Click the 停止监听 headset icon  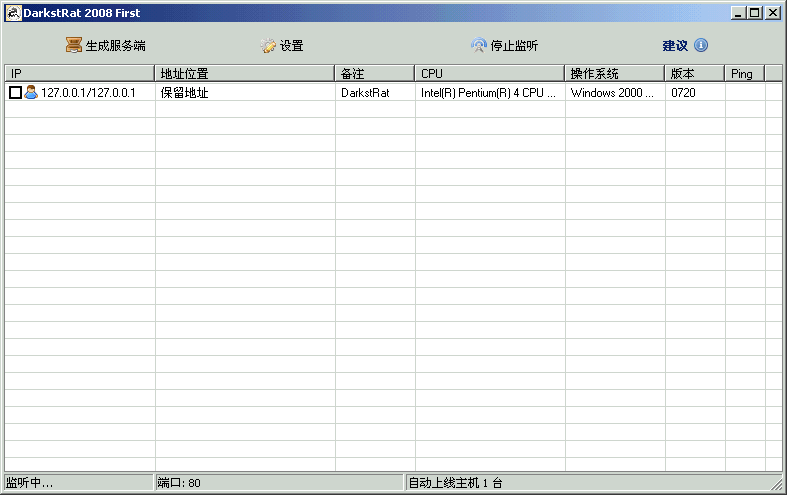coord(479,46)
